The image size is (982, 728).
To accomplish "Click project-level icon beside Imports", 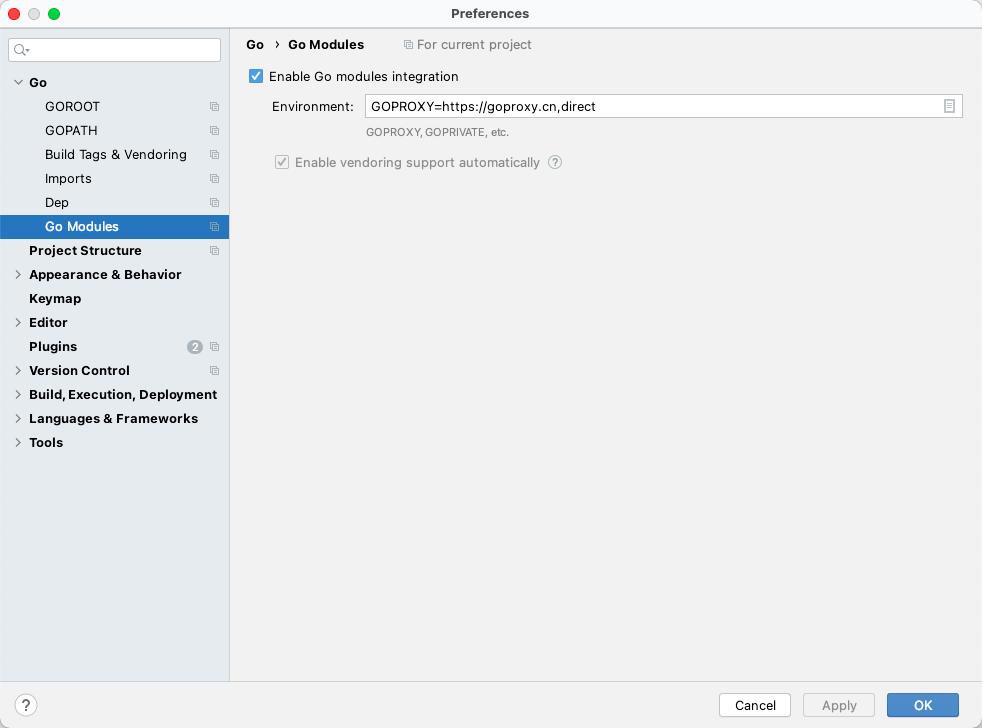I will pyautogui.click(x=214, y=179).
